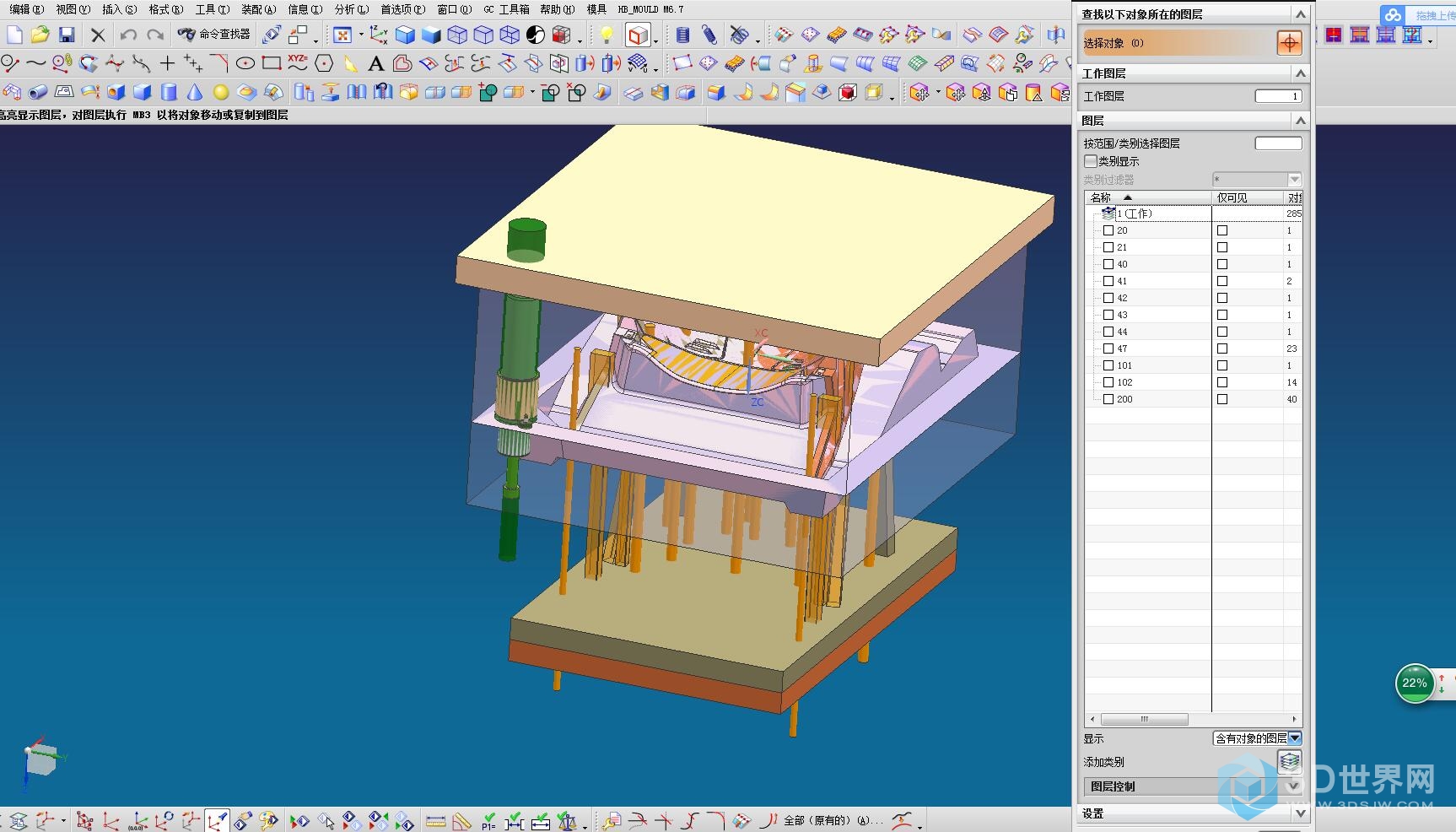Expand the 图层控制 section
Viewport: 1456px width, 832px height.
tap(1294, 786)
